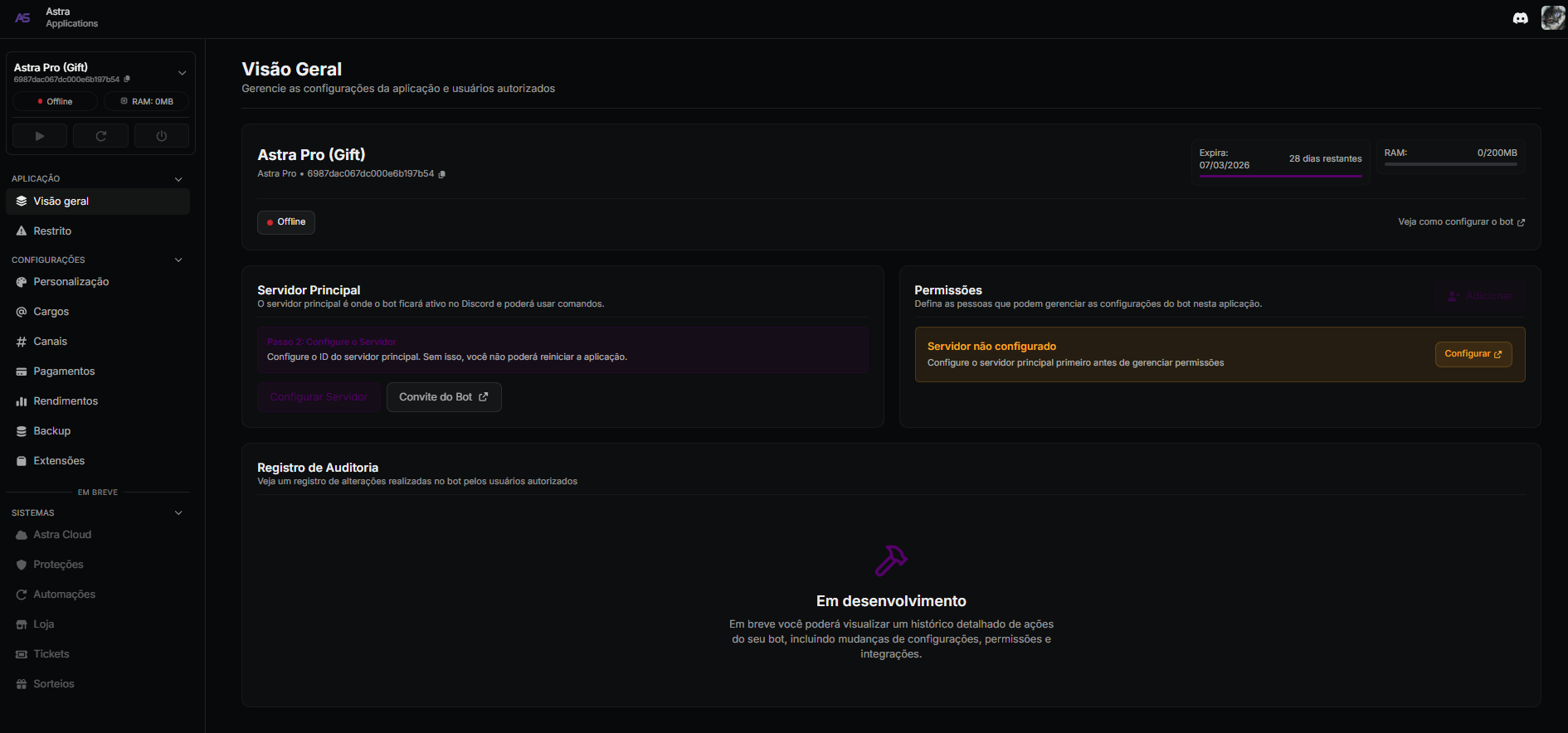1568x733 pixels.
Task: Open the Backup section
Action: click(51, 431)
